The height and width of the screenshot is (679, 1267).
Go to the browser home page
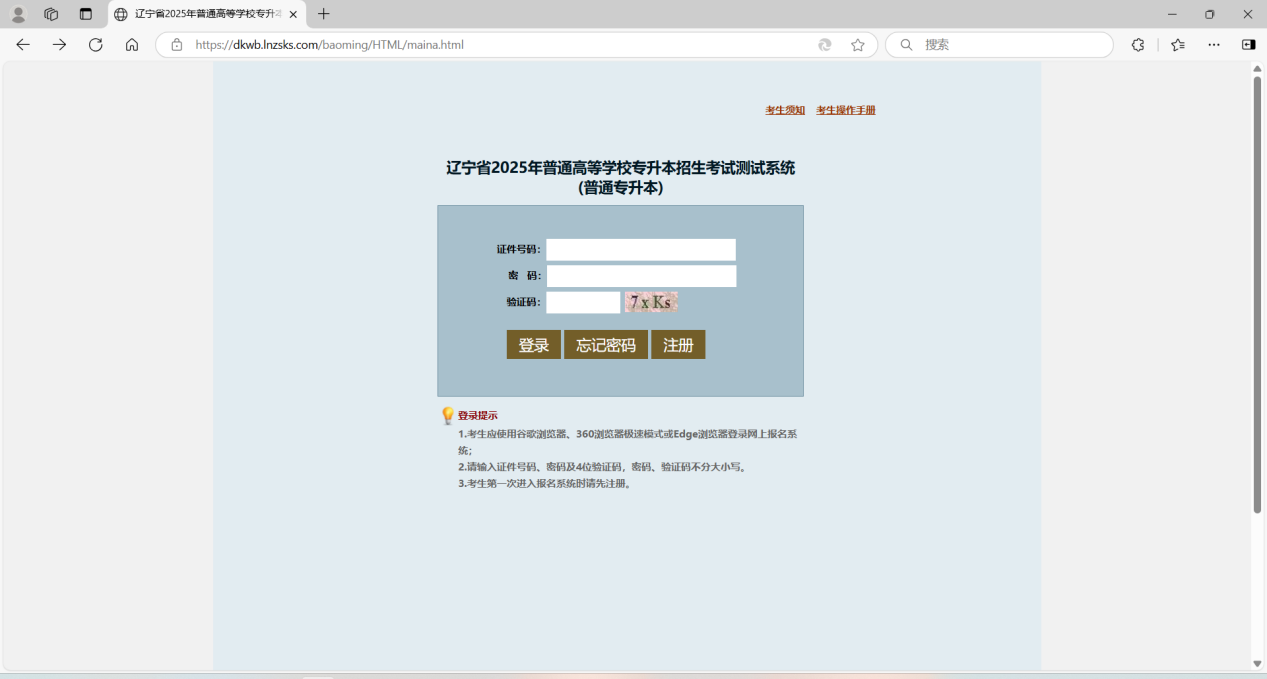point(132,45)
